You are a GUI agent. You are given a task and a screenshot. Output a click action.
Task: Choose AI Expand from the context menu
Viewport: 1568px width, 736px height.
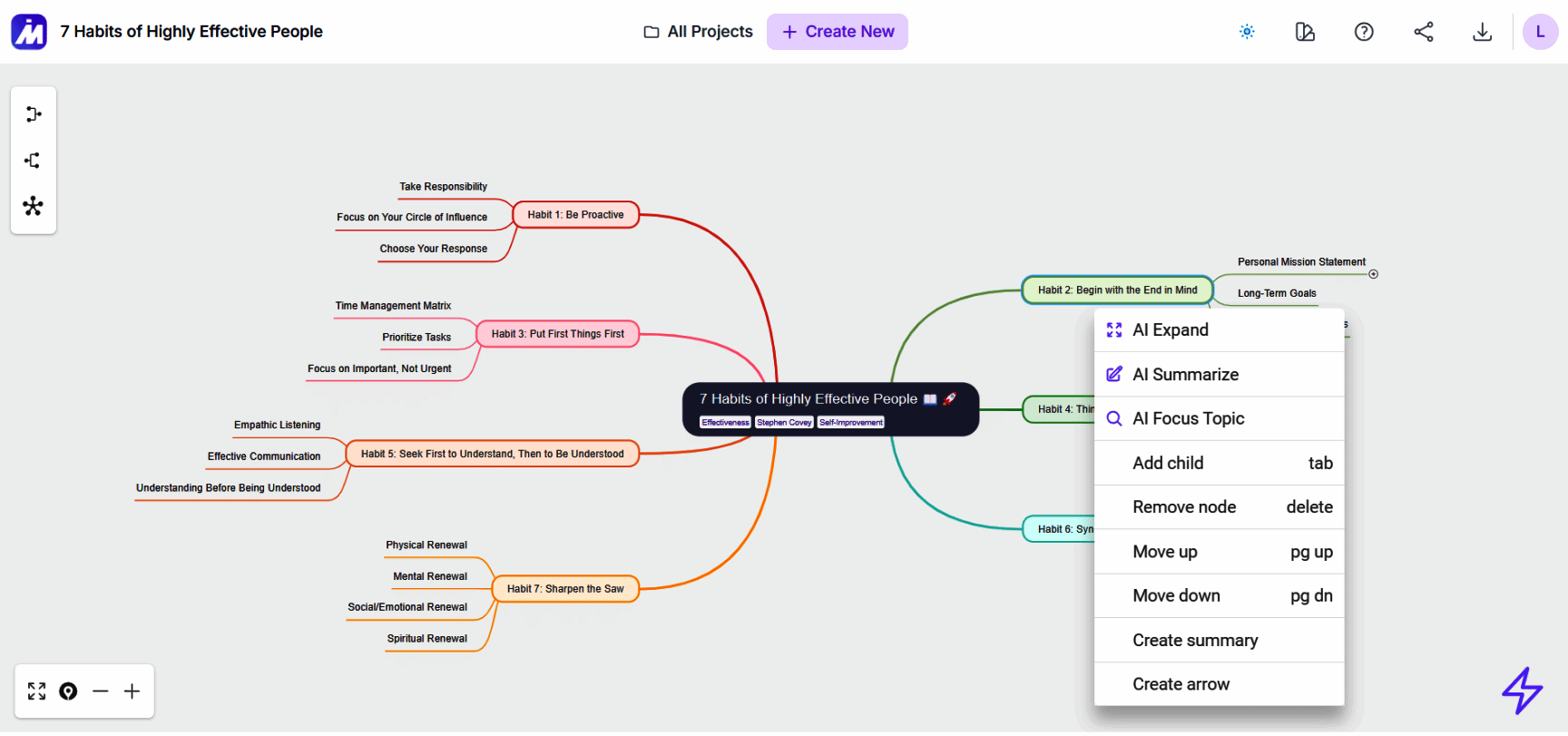[1219, 330]
